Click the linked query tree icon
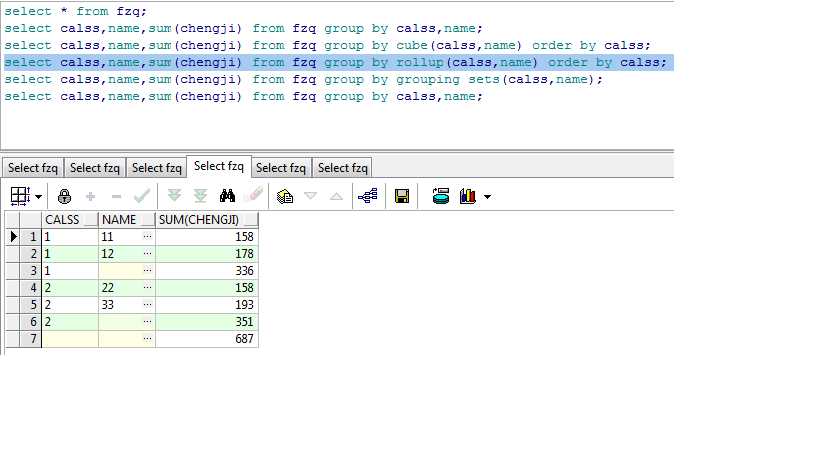Screen dimensions: 819x460 pyautogui.click(x=368, y=196)
